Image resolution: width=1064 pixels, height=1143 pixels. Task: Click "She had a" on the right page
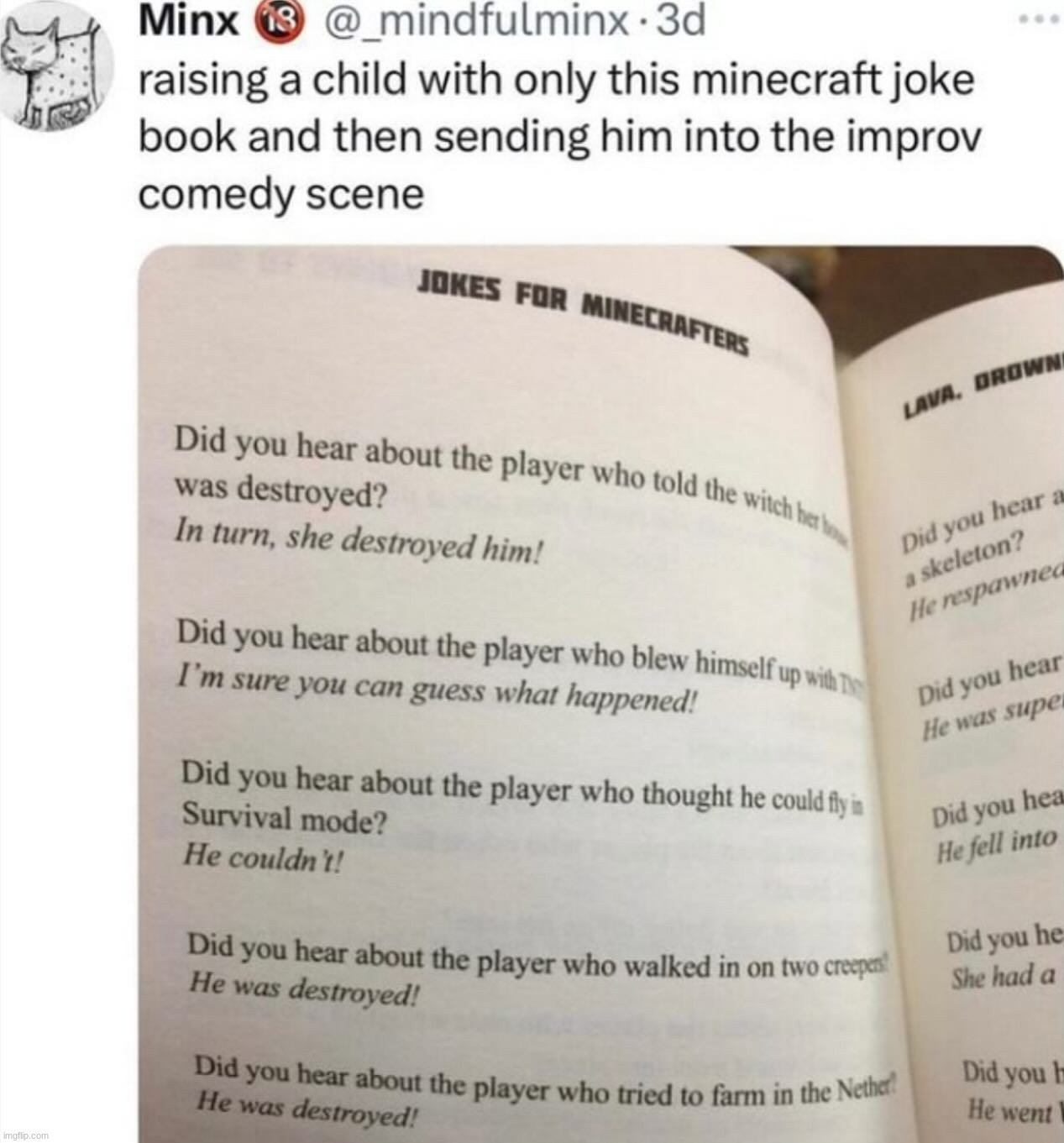coord(1004,977)
